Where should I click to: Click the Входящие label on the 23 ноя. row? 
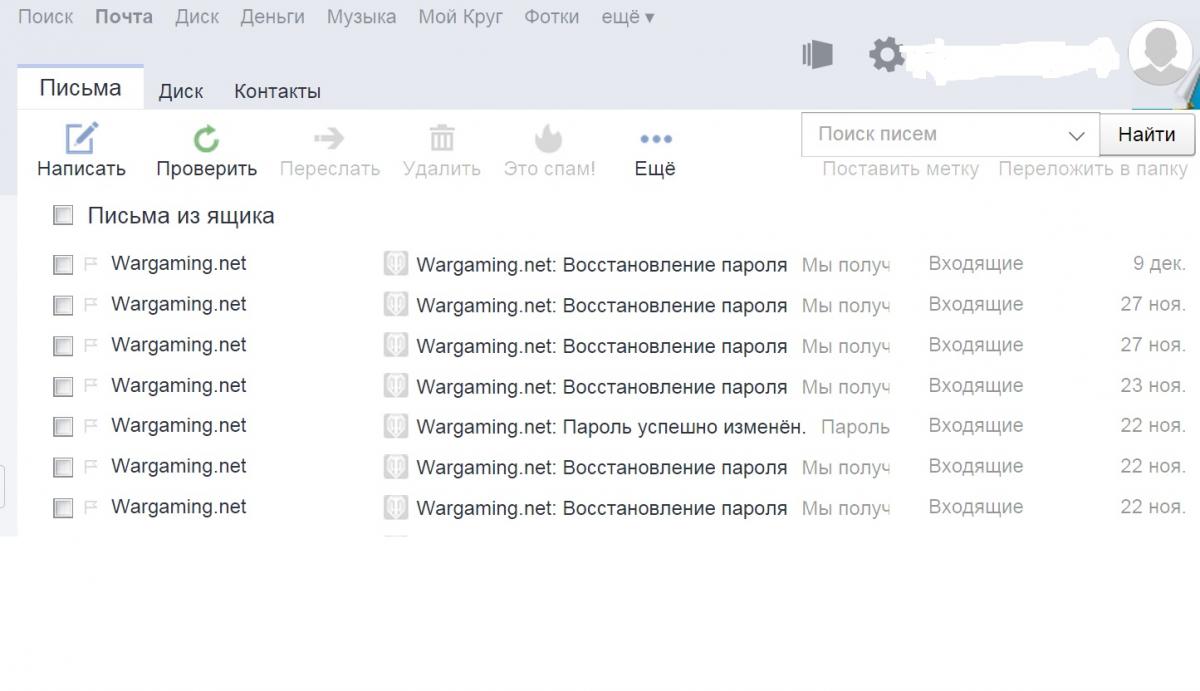coord(976,386)
